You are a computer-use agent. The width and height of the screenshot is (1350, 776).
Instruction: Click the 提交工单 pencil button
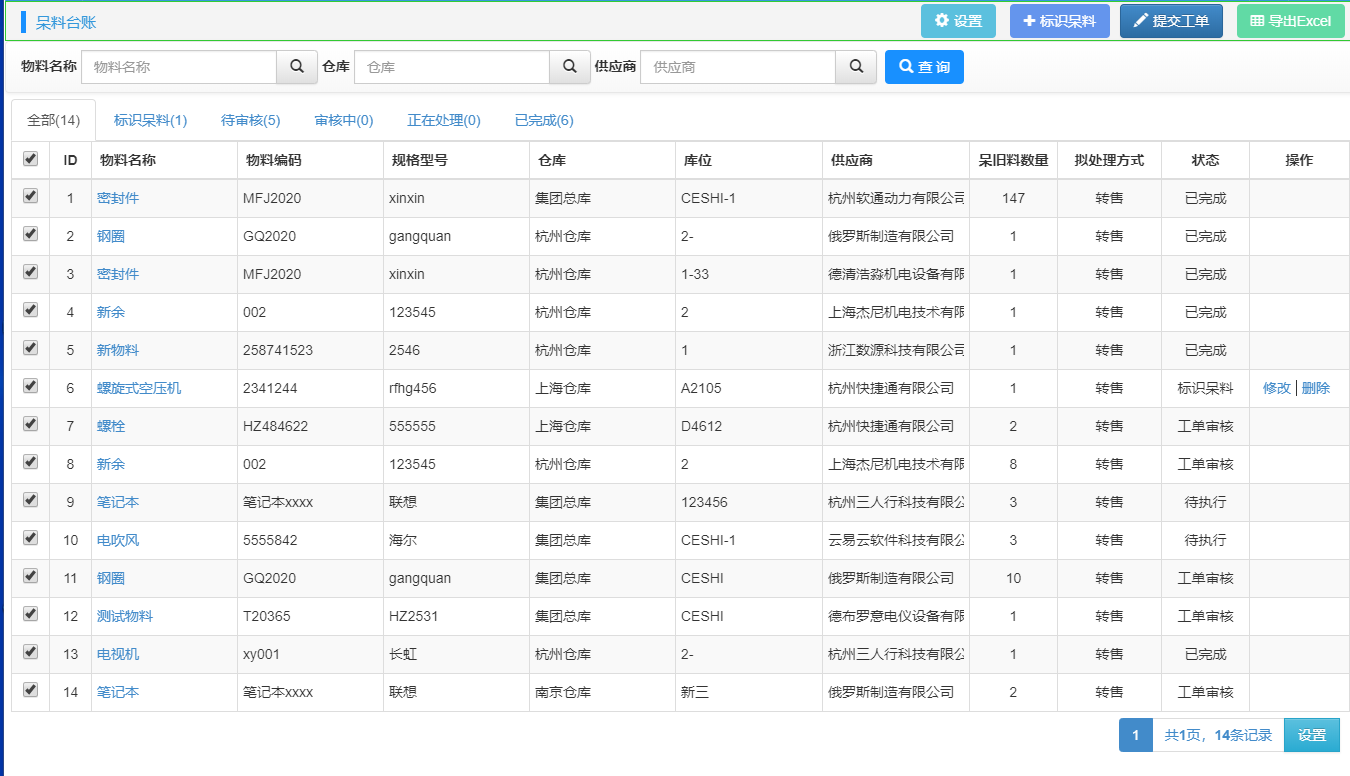1171,21
